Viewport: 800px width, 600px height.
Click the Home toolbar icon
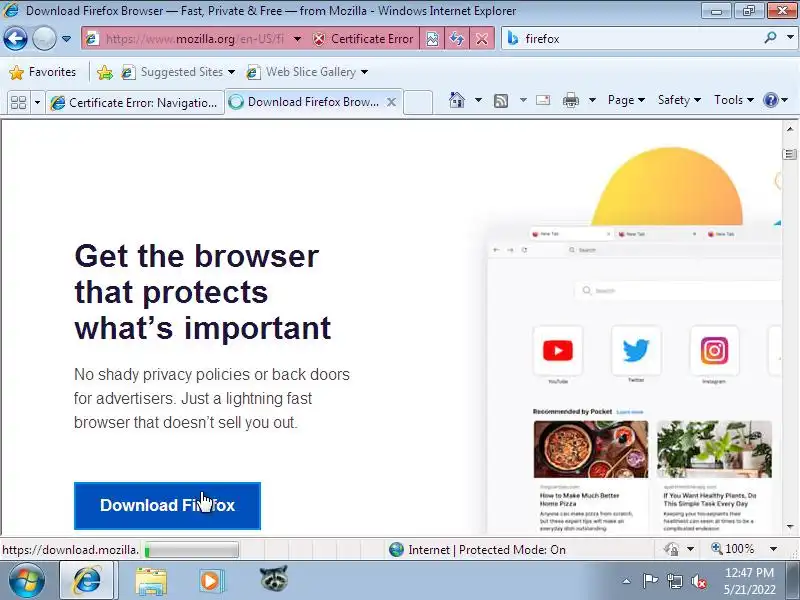(457, 100)
